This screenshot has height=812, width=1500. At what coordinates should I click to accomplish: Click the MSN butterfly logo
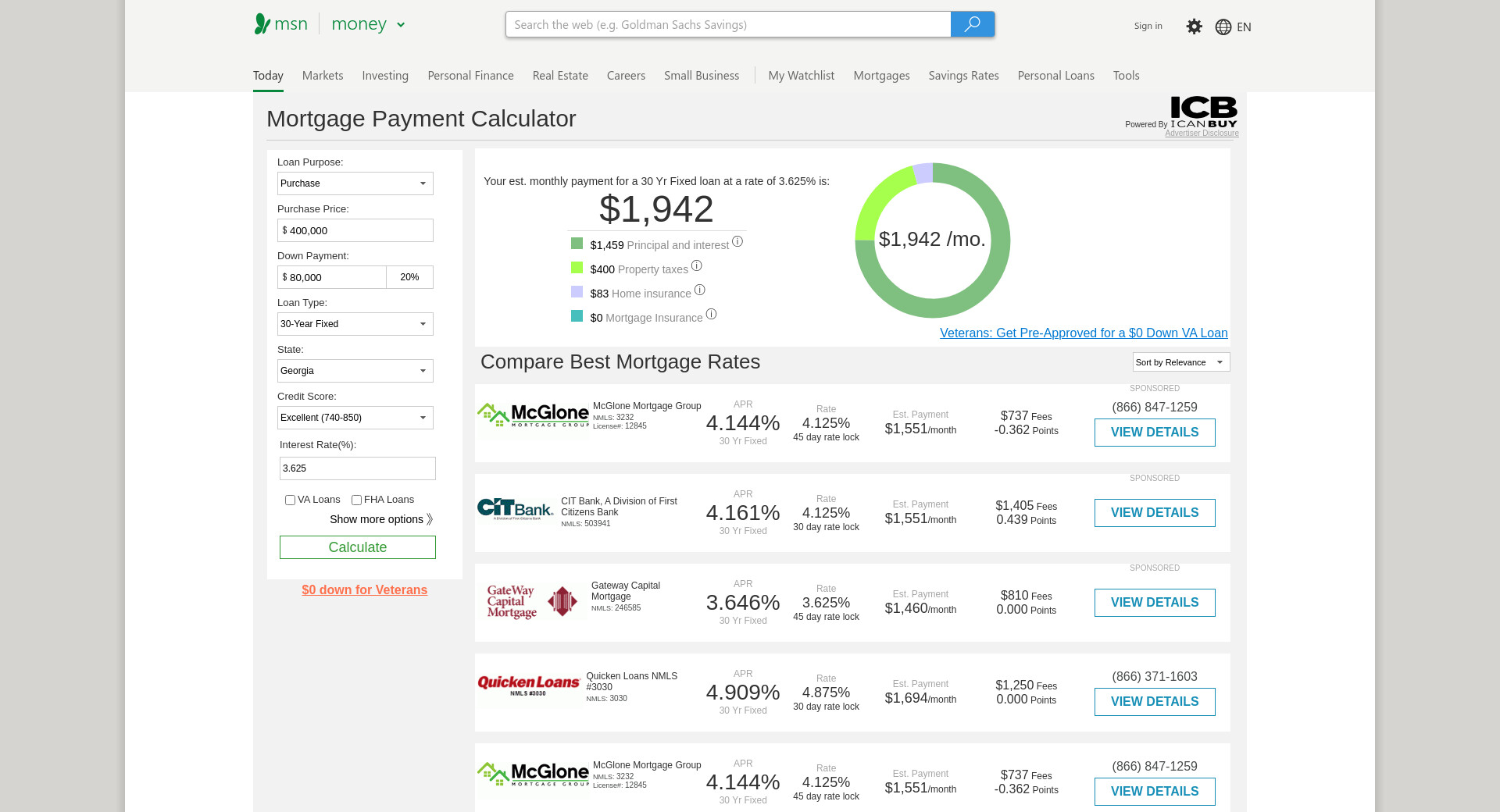[x=262, y=24]
